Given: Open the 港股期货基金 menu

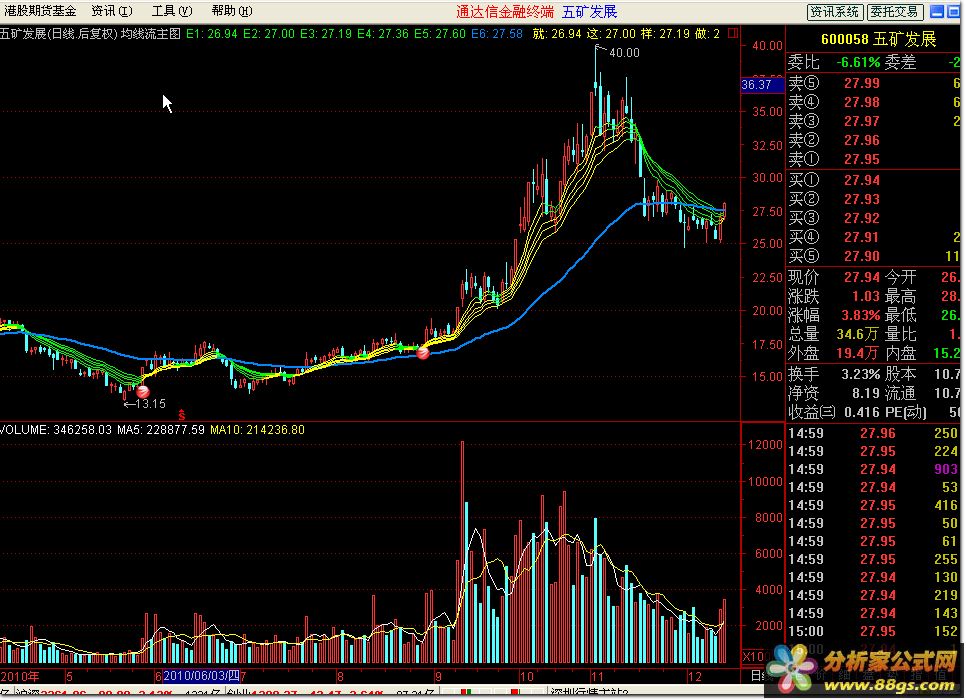Looking at the screenshot, I should tap(40, 11).
